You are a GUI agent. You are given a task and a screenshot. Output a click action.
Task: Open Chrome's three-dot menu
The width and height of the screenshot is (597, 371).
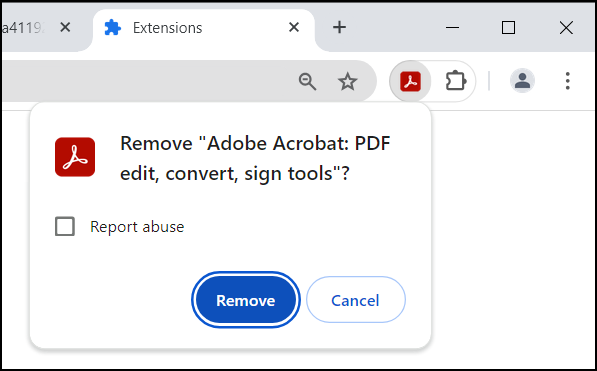click(567, 81)
